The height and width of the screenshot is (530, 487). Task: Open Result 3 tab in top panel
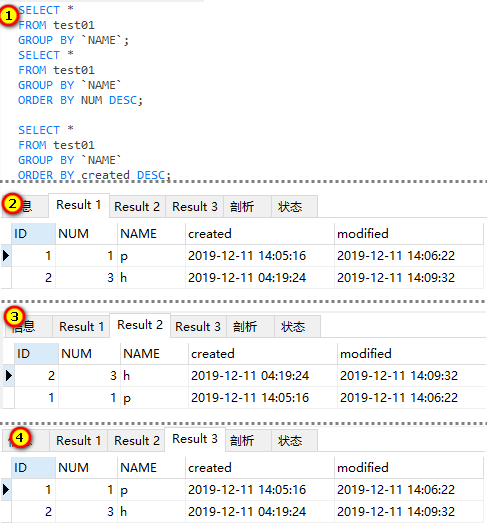point(195,207)
